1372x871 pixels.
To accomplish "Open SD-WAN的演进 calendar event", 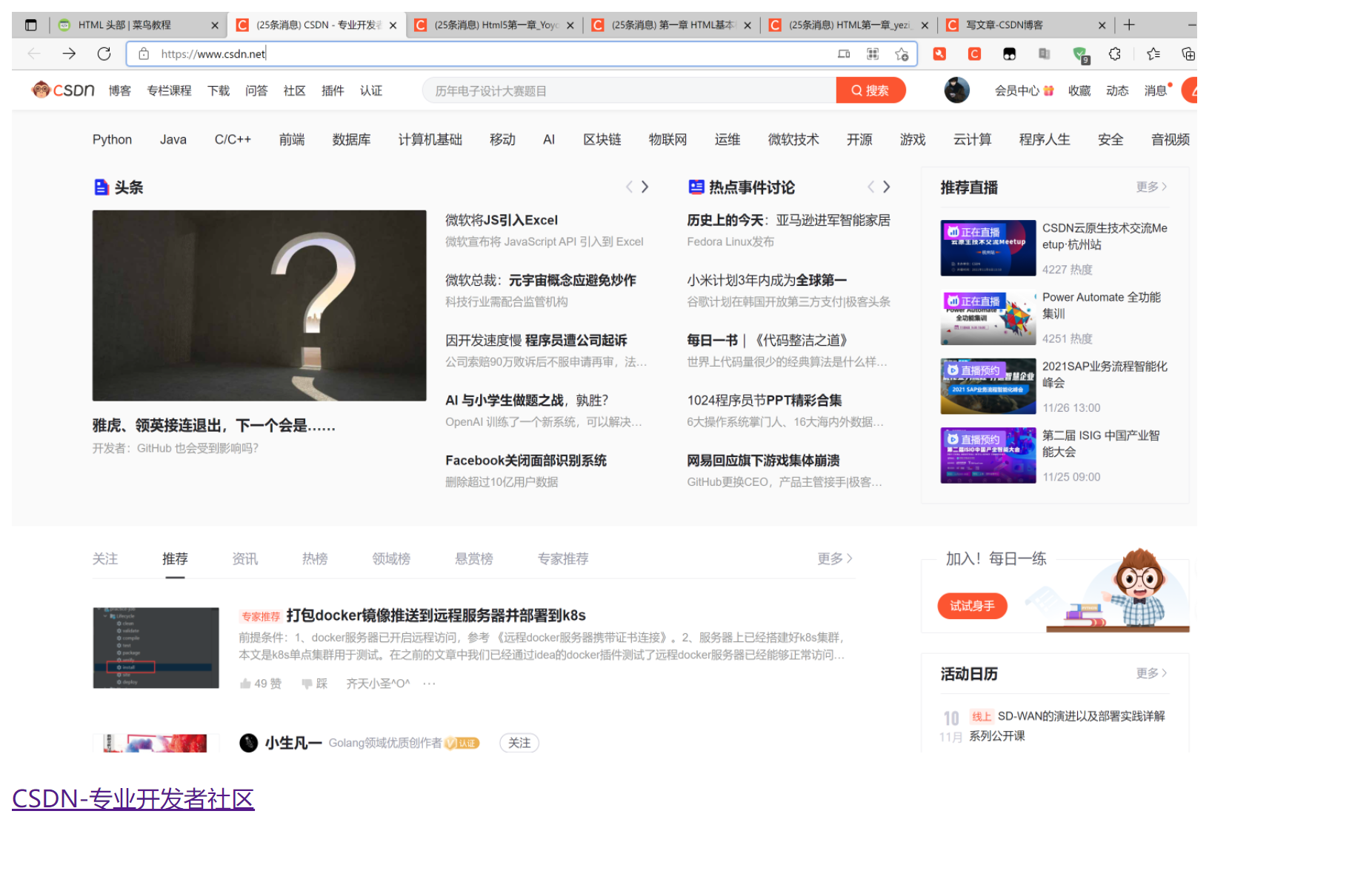I will click(x=1067, y=726).
